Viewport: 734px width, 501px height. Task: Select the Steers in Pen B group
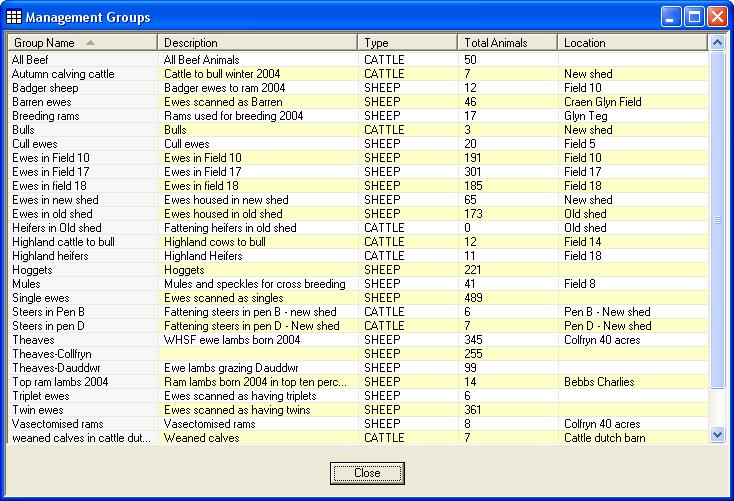48,312
